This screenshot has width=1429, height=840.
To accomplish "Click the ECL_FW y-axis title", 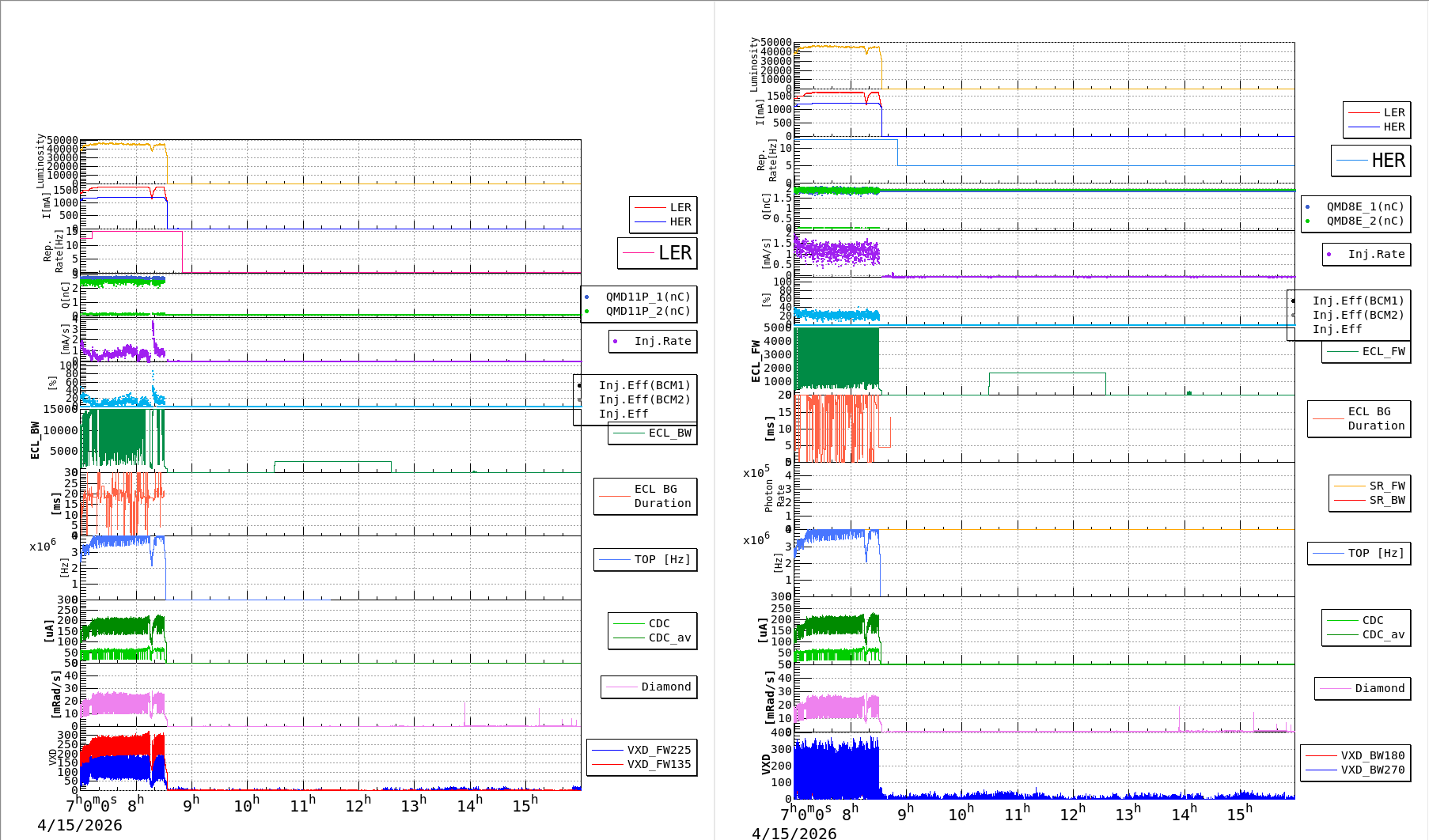I will pyautogui.click(x=756, y=361).
